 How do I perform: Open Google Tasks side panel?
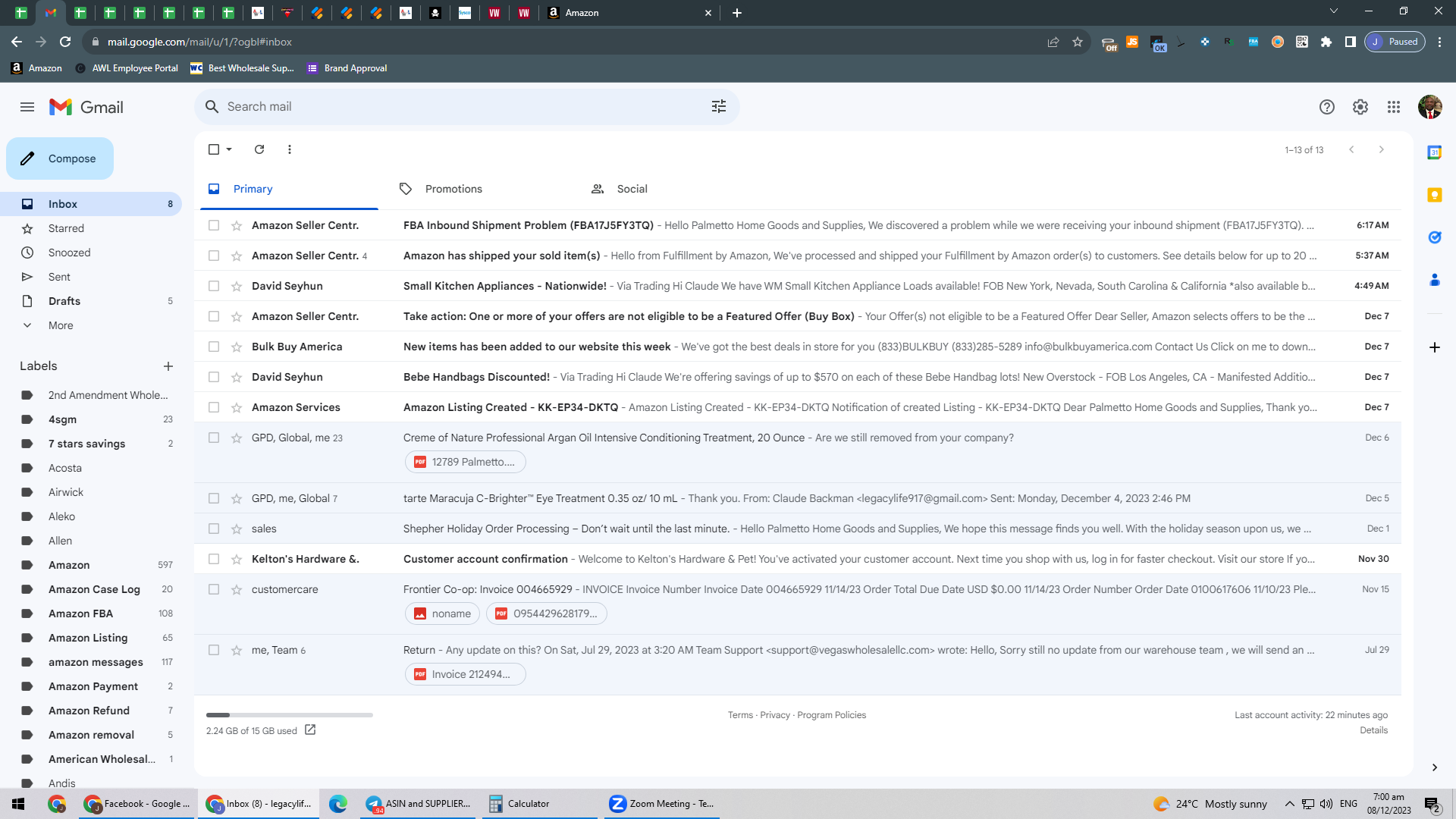[1435, 237]
